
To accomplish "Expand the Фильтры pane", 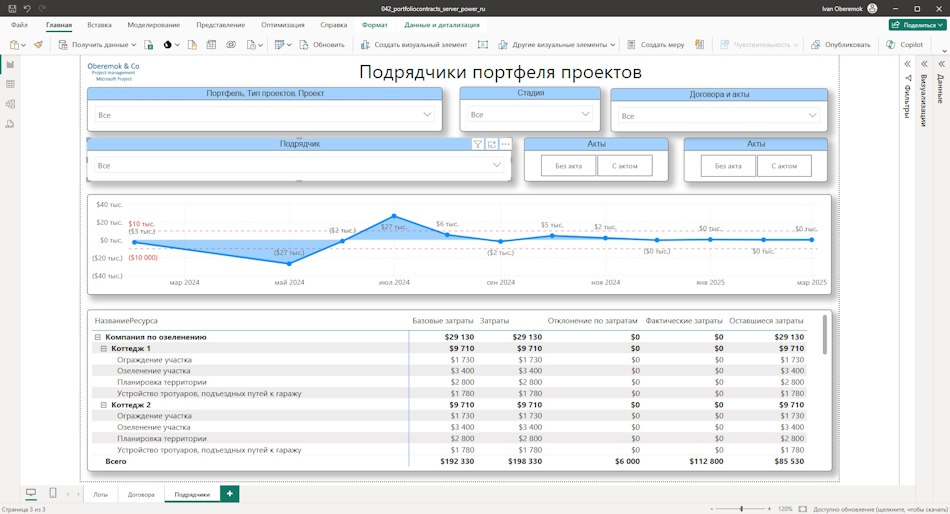I will tap(908, 64).
